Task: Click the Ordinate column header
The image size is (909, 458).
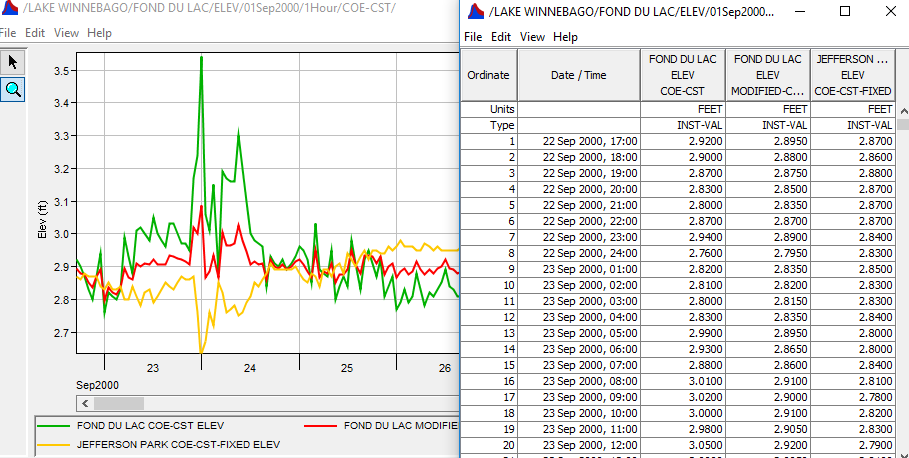Action: tap(488, 75)
